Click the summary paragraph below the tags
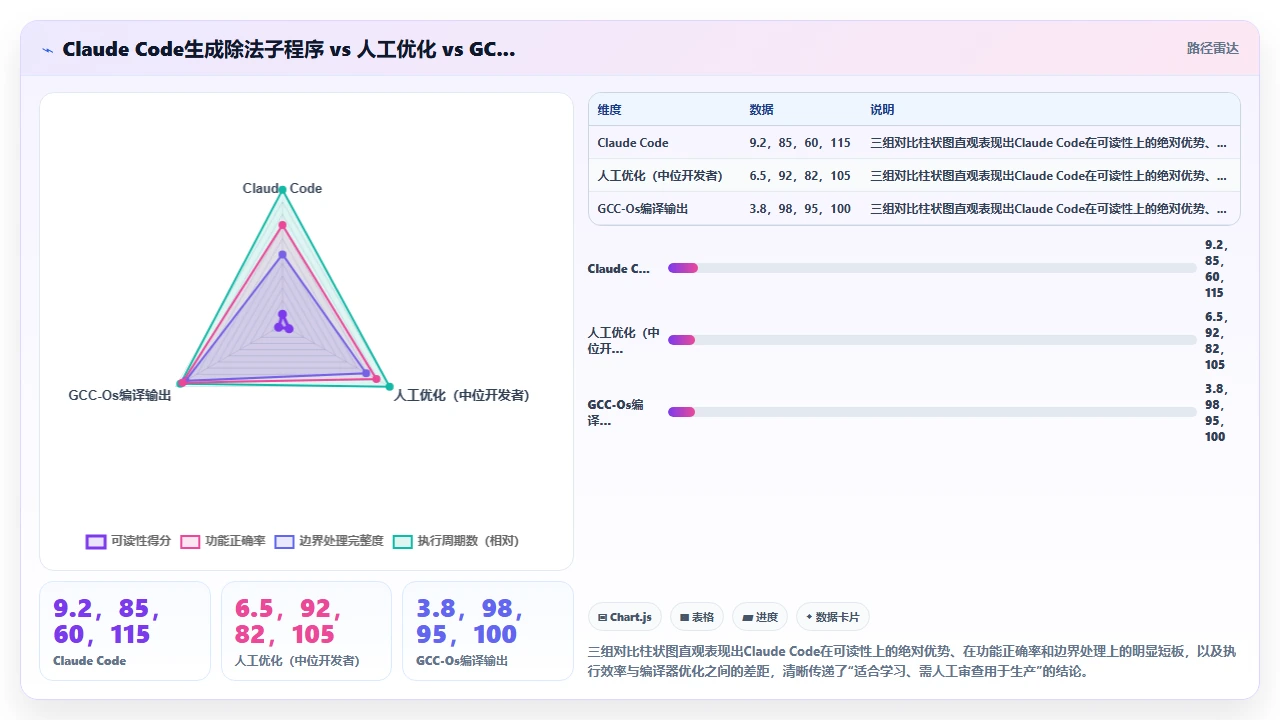This screenshot has height=720, width=1280. [913, 661]
